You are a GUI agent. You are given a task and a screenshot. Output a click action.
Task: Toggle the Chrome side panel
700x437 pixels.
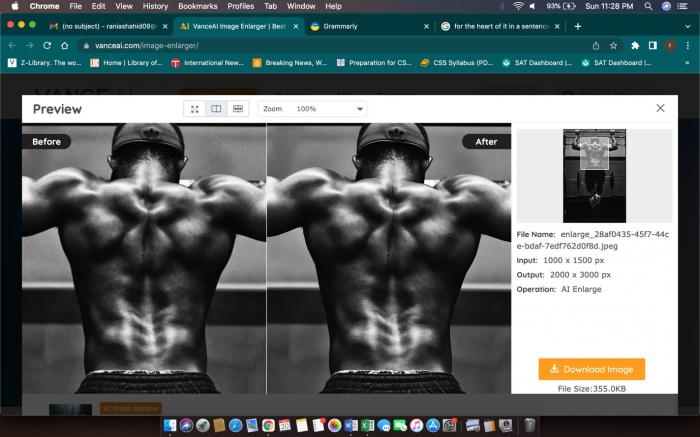(x=653, y=46)
